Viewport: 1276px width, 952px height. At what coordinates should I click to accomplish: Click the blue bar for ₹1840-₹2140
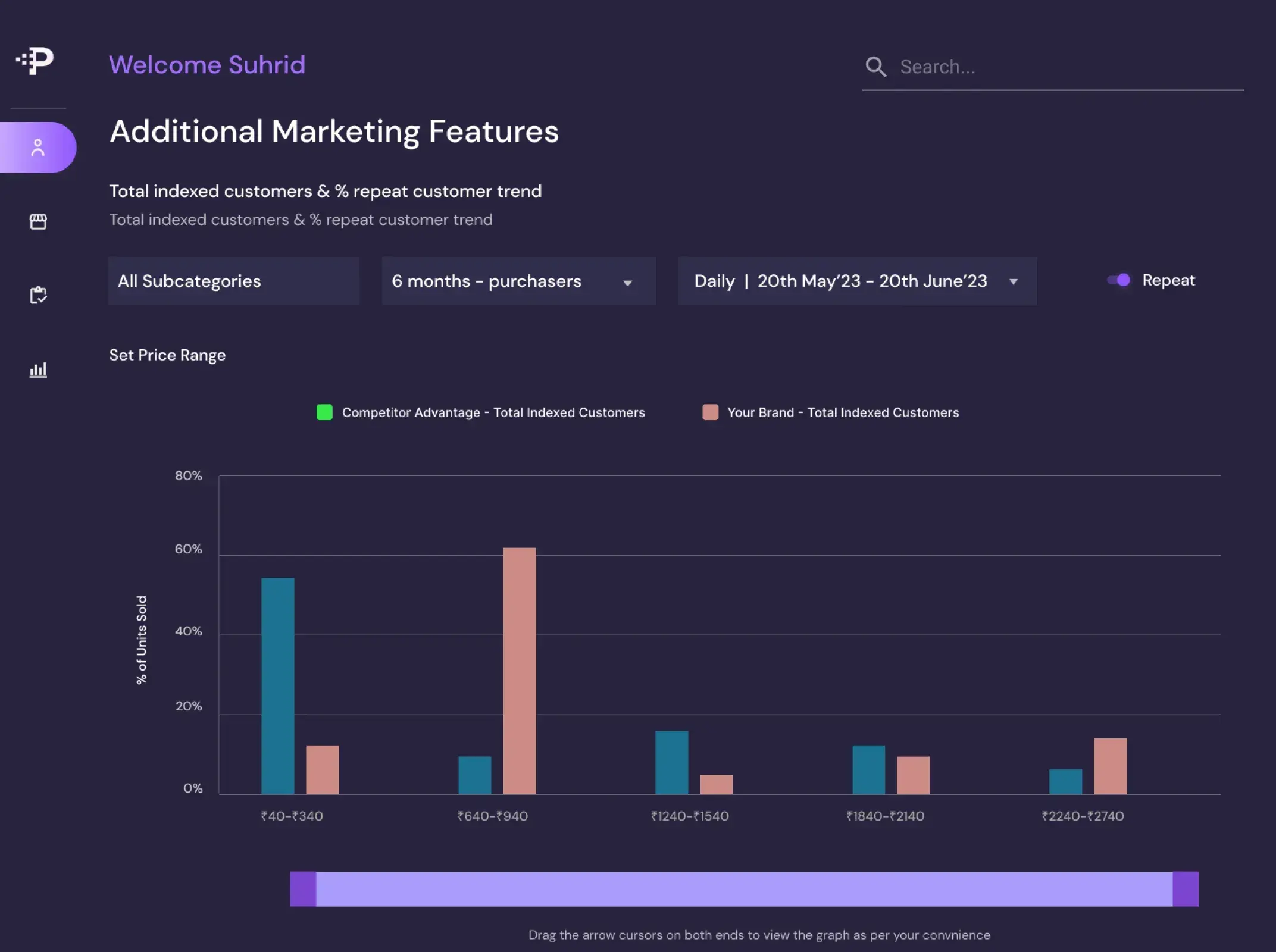pyautogui.click(x=869, y=769)
